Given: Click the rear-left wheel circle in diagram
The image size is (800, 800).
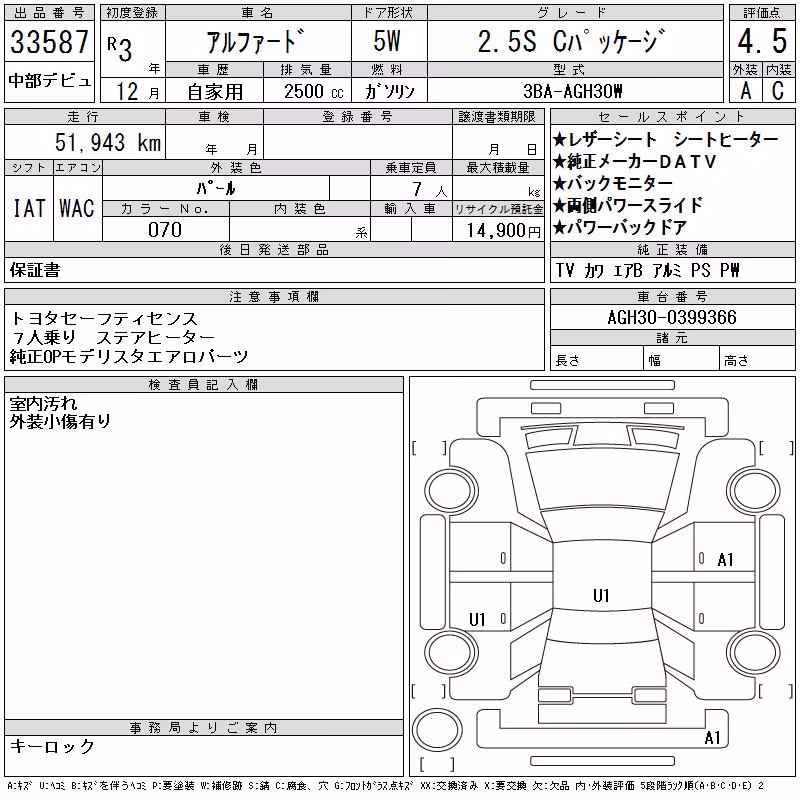Looking at the screenshot, I should [450, 652].
